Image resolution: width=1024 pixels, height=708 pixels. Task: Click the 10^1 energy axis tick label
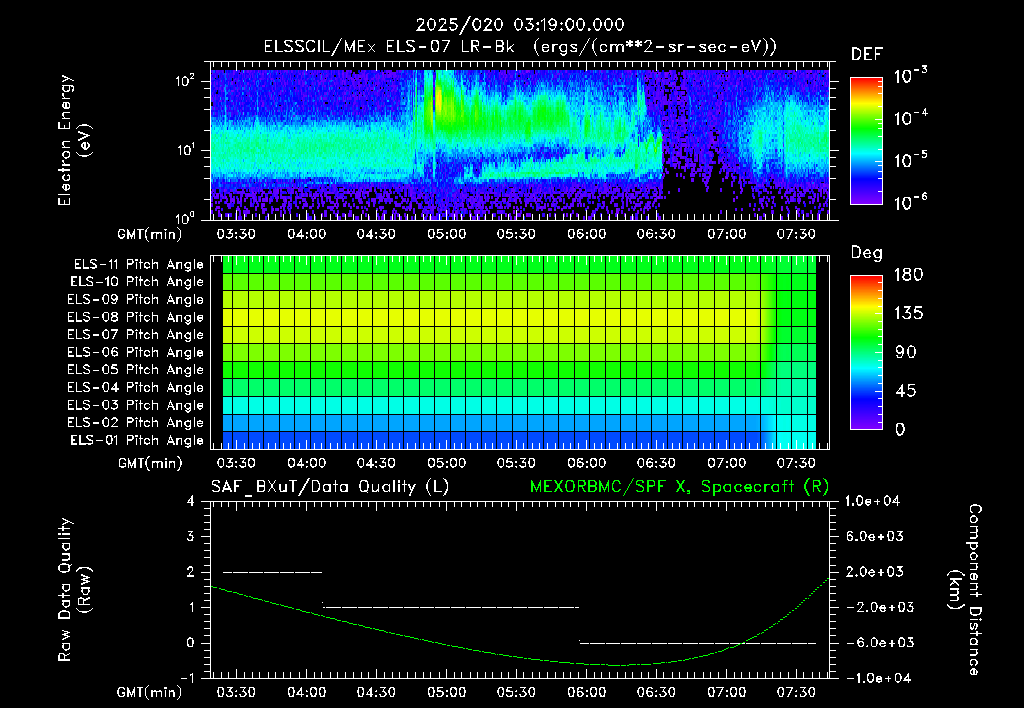185,150
